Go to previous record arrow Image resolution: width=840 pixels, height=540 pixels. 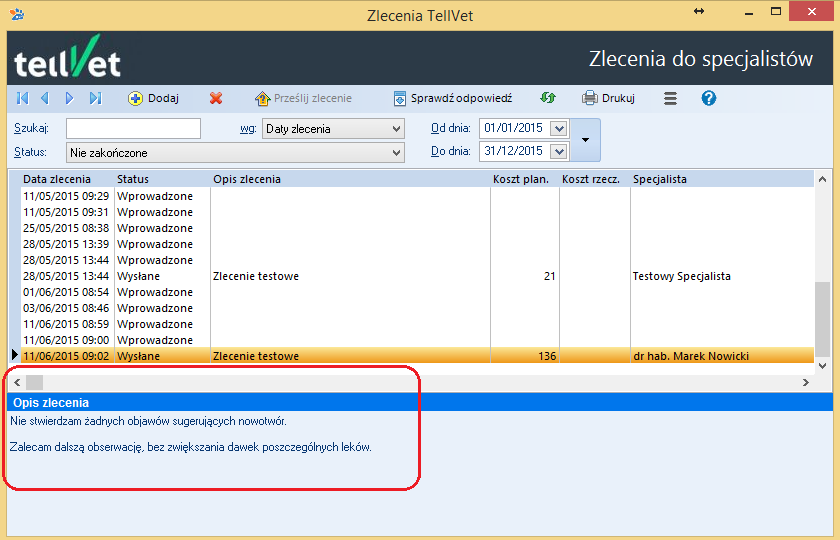[x=45, y=98]
